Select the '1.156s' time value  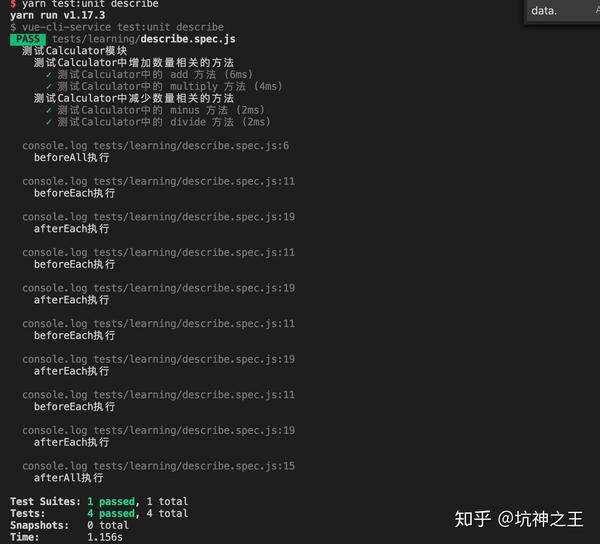(x=105, y=537)
